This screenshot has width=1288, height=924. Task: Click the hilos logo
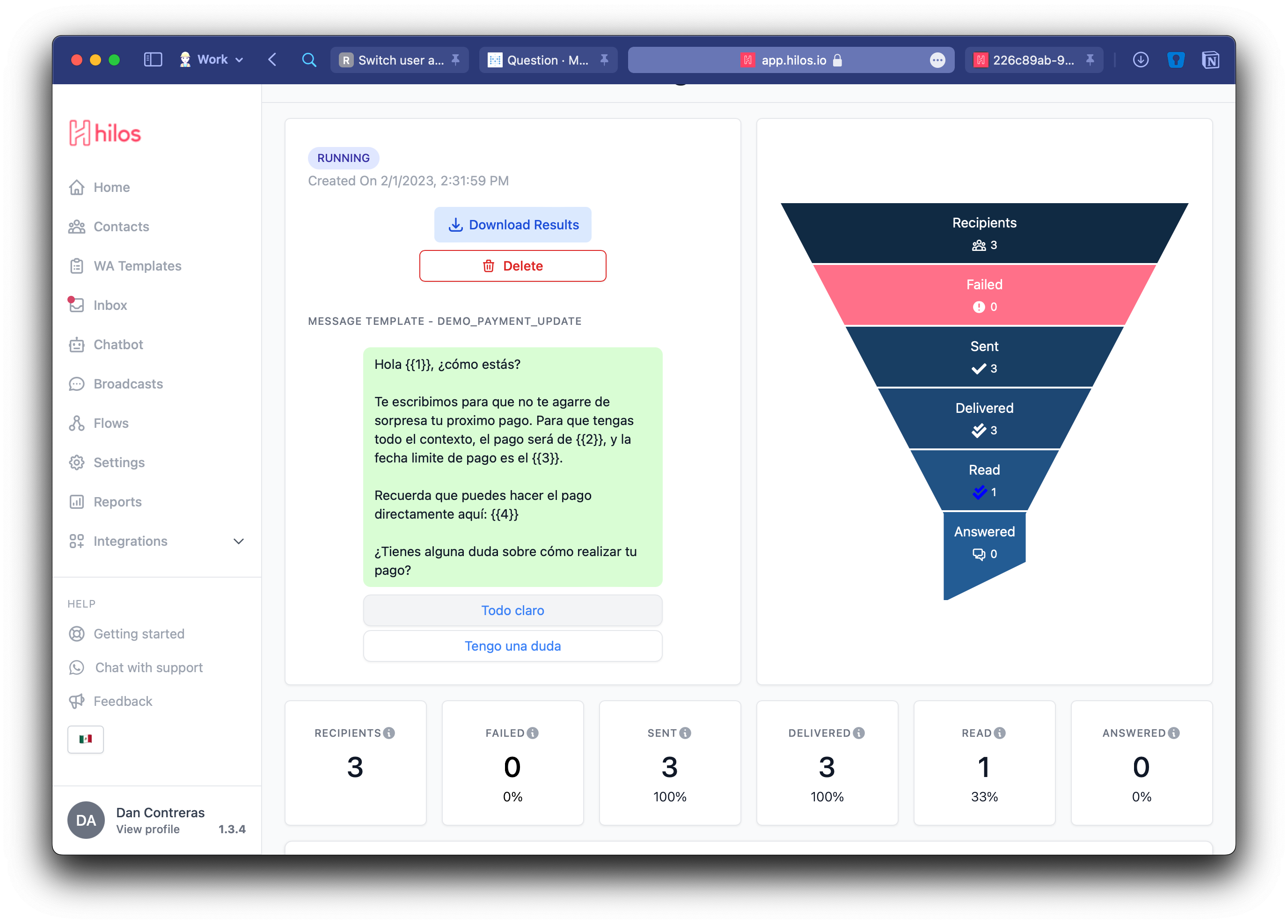pyautogui.click(x=105, y=133)
